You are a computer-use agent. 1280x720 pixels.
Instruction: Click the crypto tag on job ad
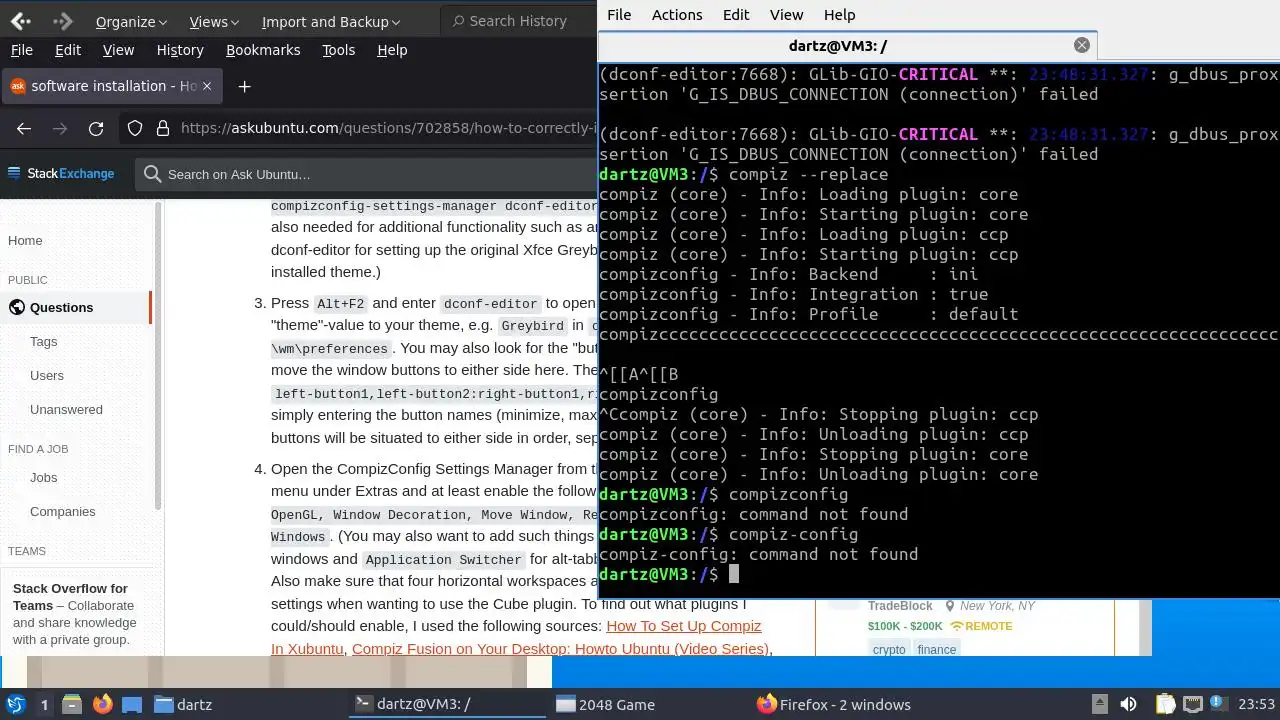click(888, 649)
